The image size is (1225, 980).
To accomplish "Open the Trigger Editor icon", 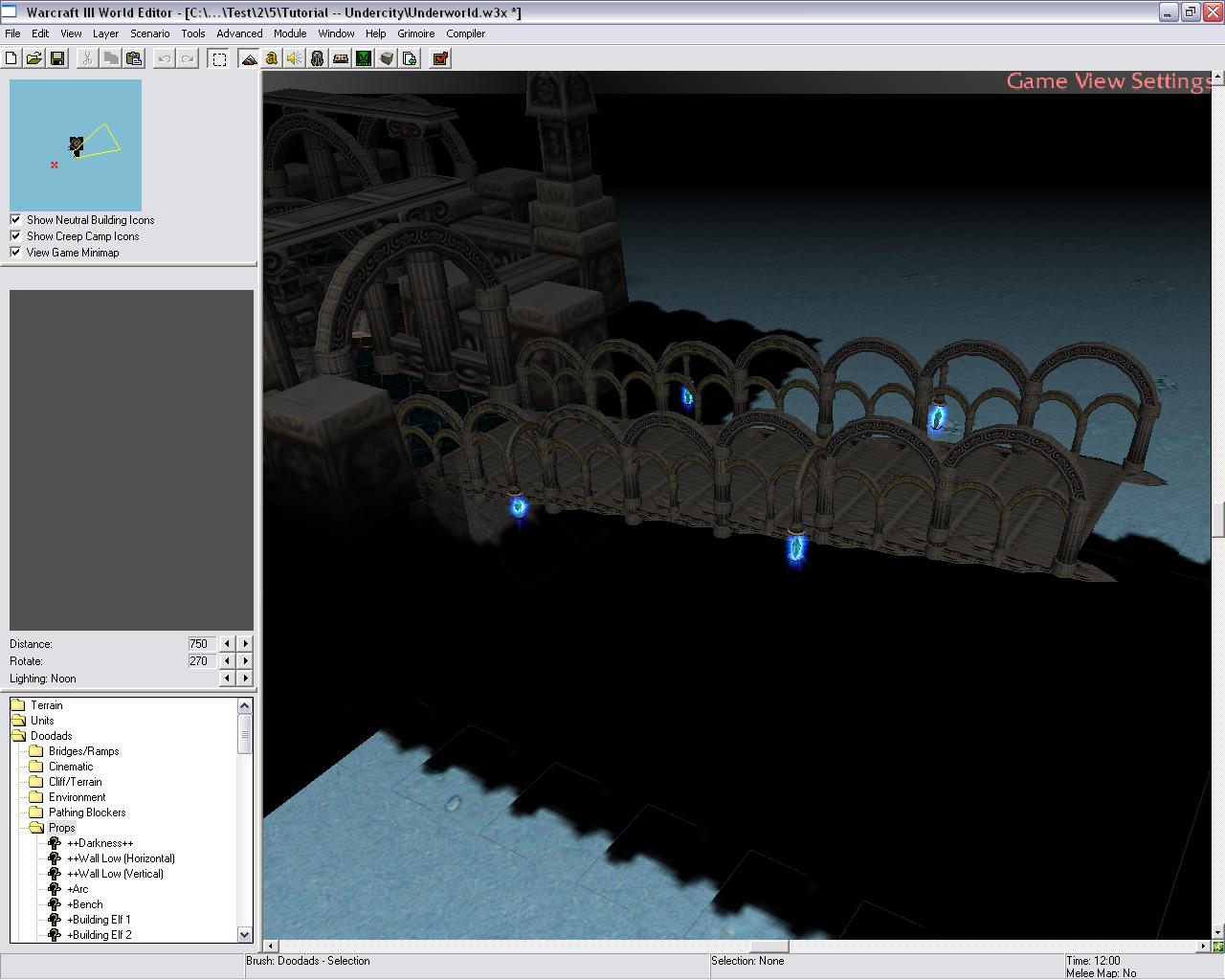I will (x=272, y=58).
